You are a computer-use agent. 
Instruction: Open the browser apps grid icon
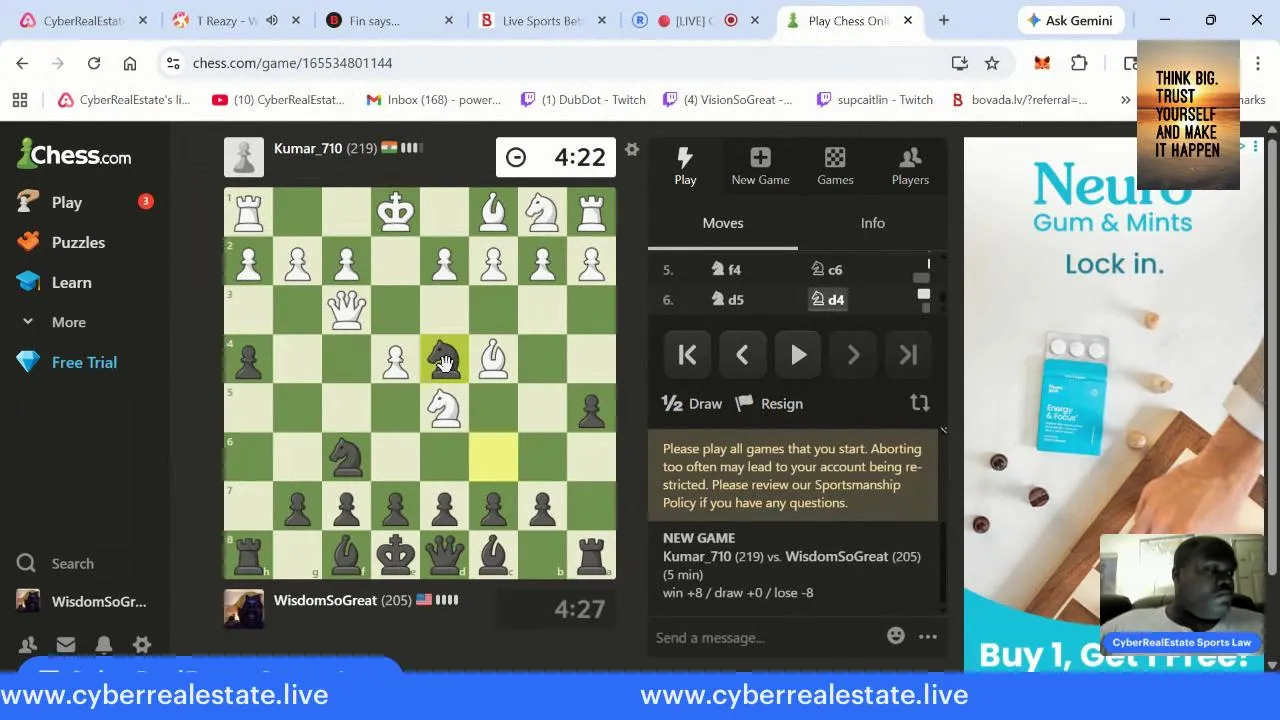coord(19,99)
